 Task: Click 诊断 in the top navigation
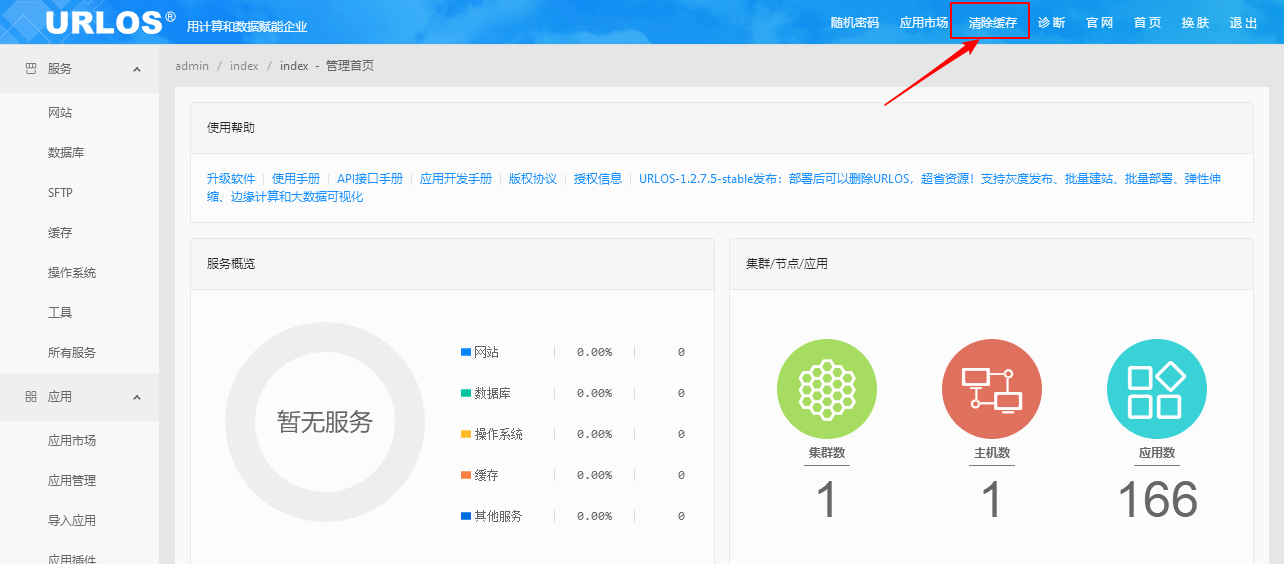pyautogui.click(x=1051, y=22)
